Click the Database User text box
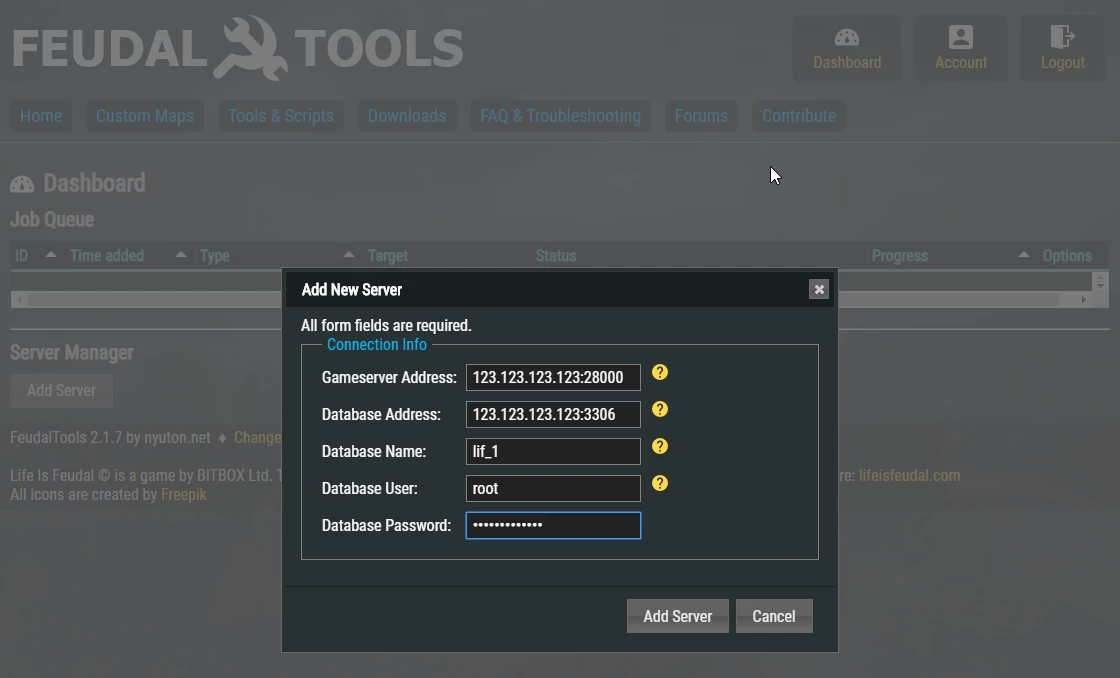1120x678 pixels. 553,488
